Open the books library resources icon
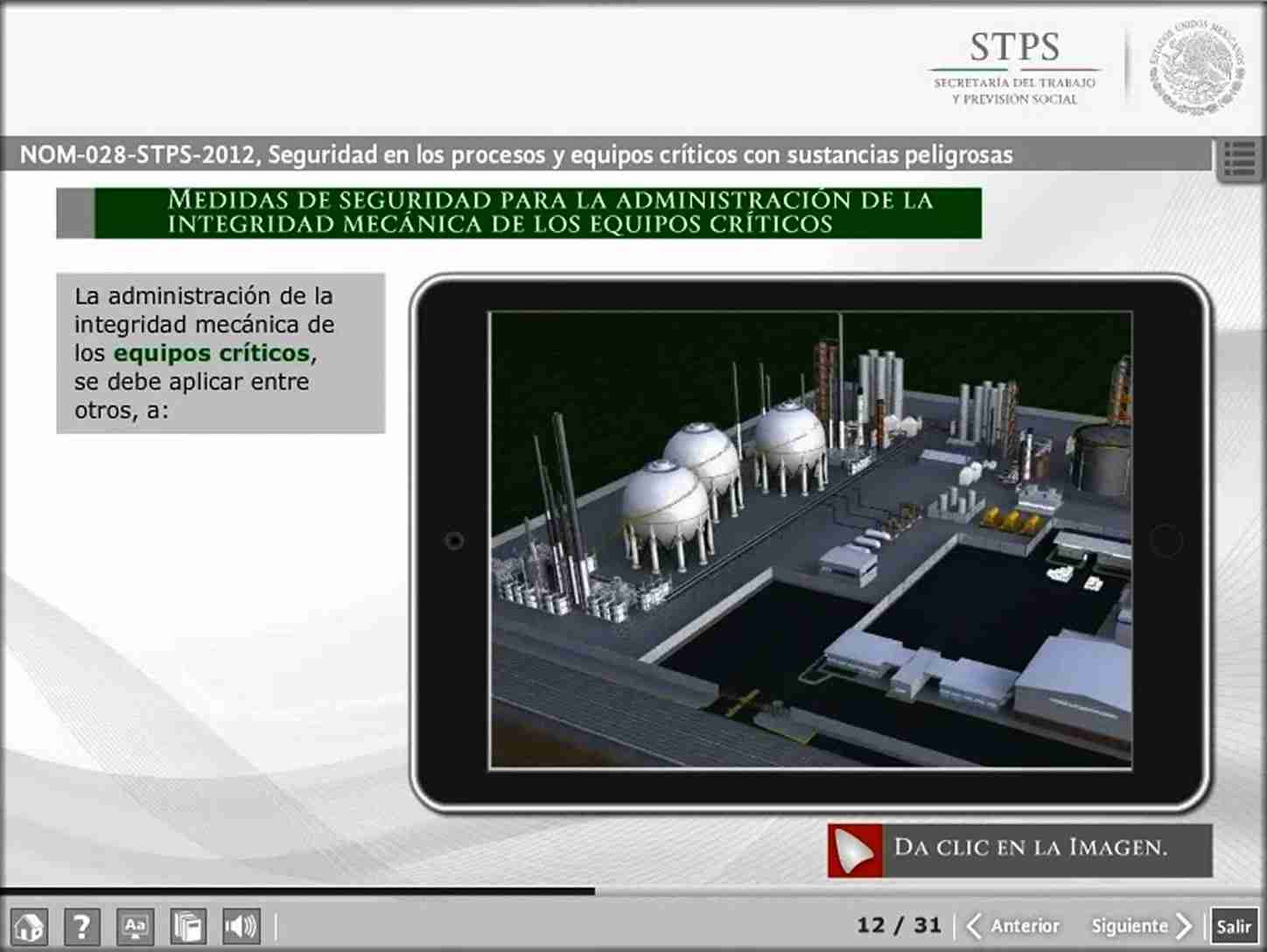The height and width of the screenshot is (952, 1267). click(188, 926)
